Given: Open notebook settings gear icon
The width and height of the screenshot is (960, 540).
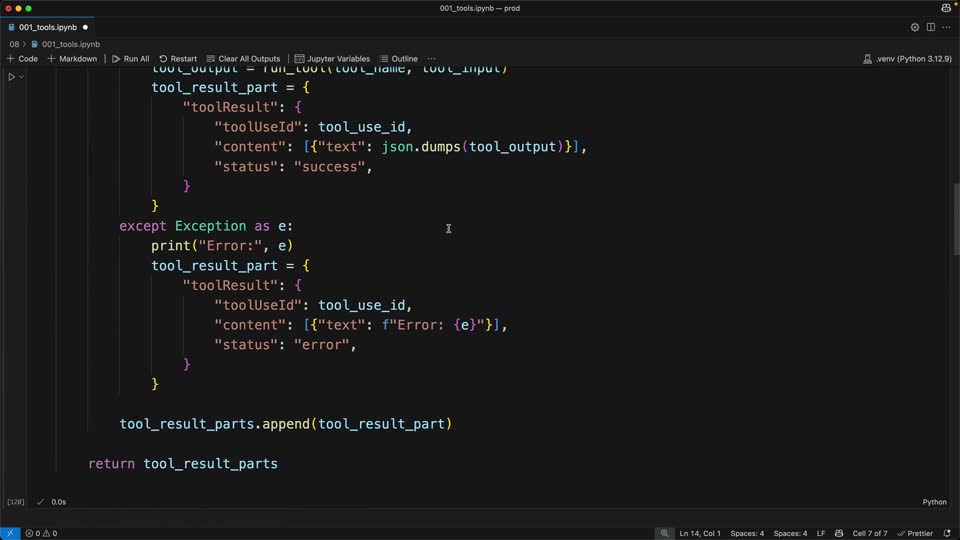Looking at the screenshot, I should pos(915,27).
